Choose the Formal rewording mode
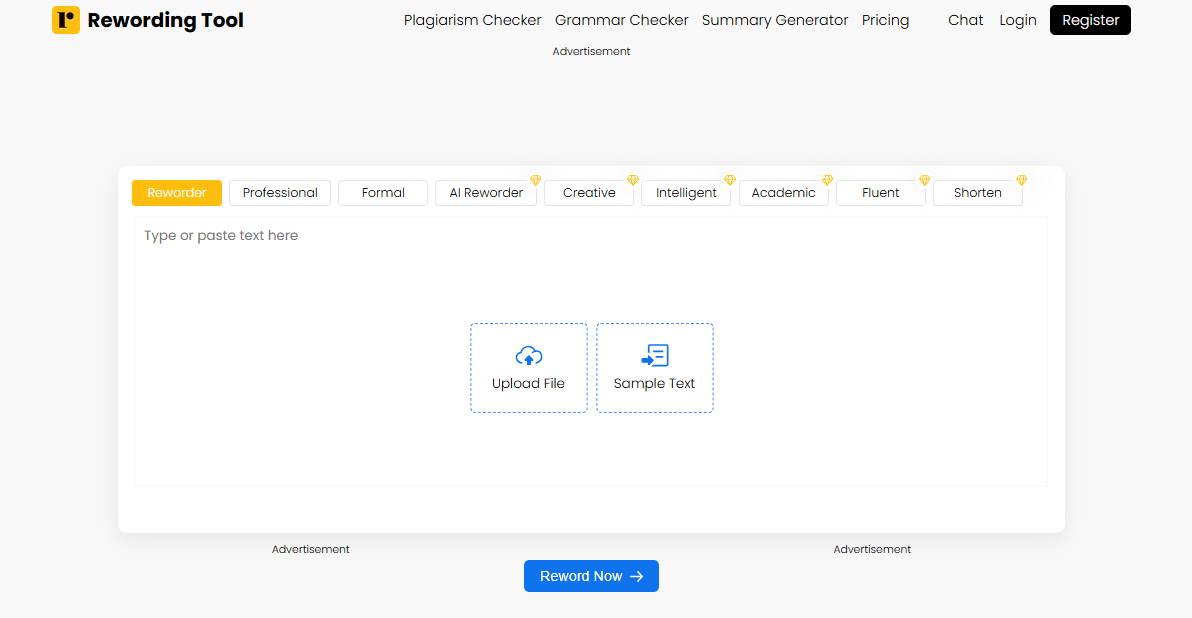Screen dimensions: 1192x618 [383, 193]
